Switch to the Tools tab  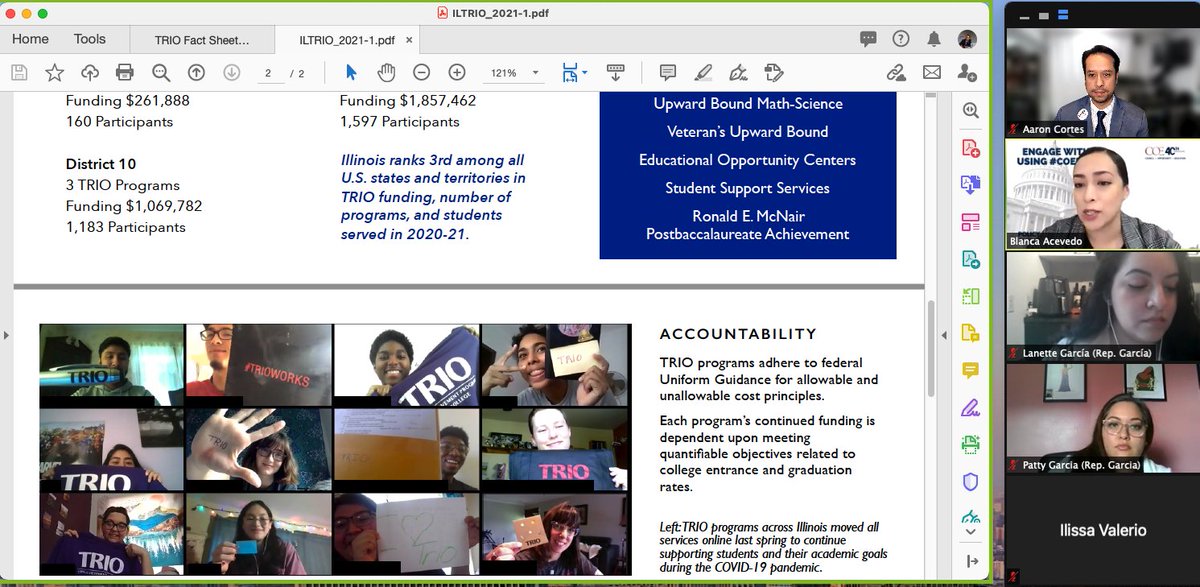tap(89, 39)
